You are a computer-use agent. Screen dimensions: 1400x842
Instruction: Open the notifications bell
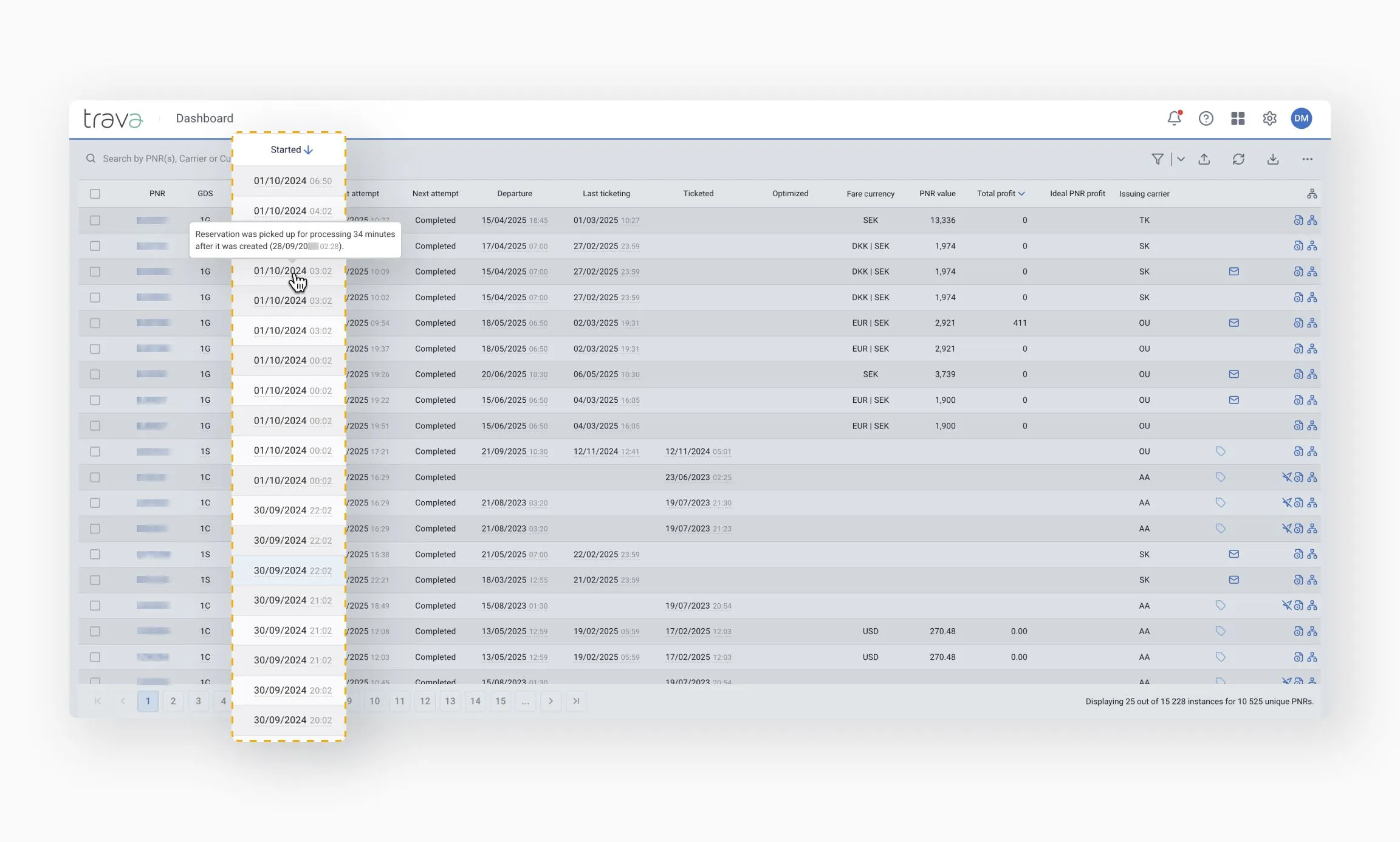[1174, 118]
